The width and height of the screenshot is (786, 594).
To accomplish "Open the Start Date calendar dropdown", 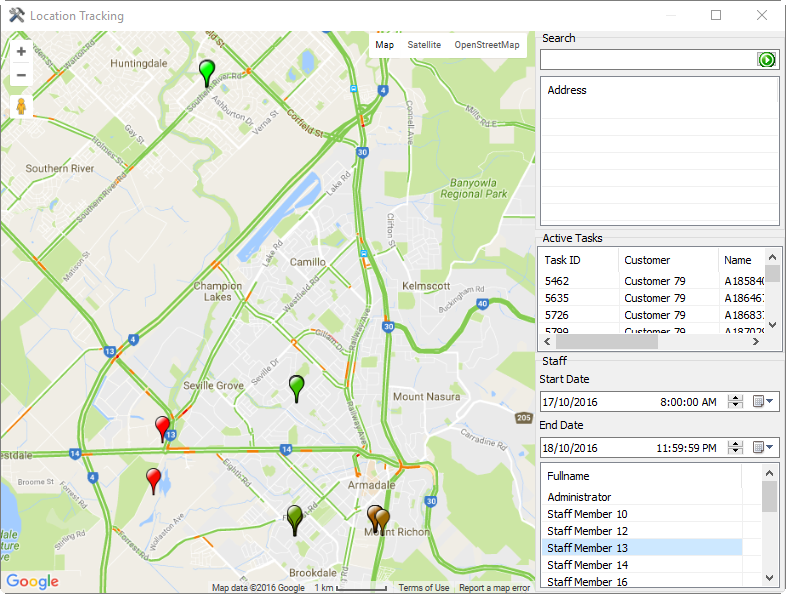I will [764, 402].
